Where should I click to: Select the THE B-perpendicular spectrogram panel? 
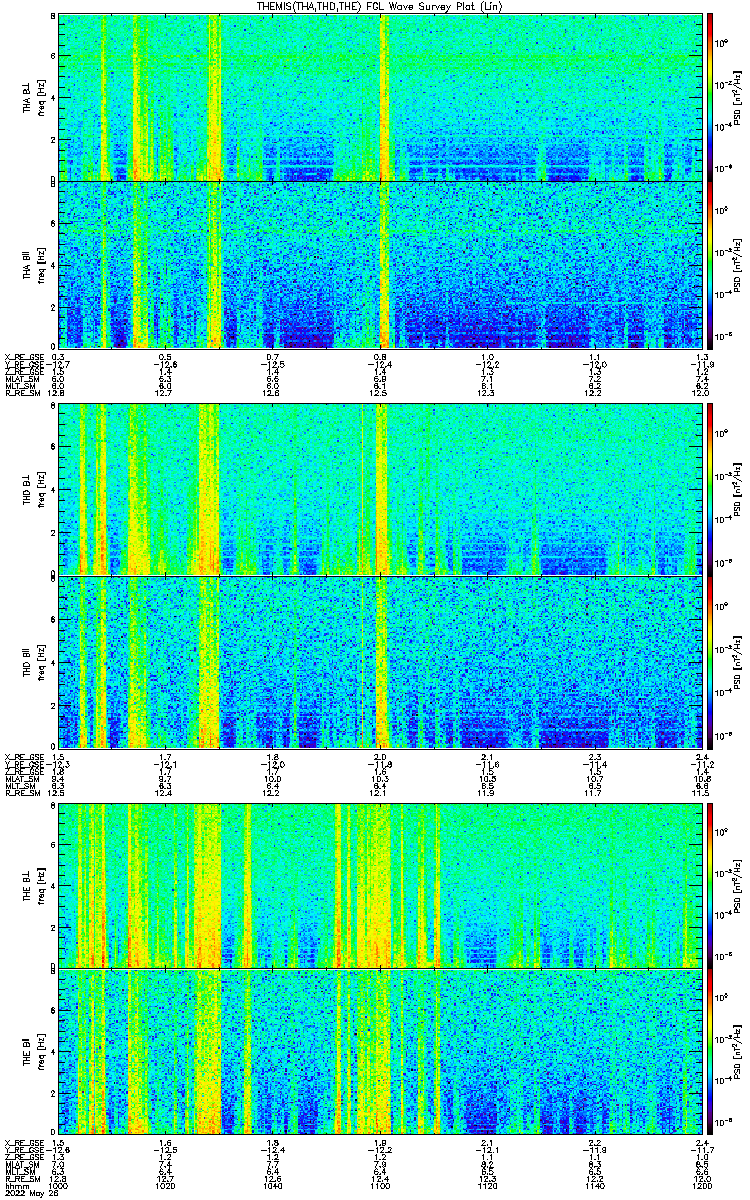[x=381, y=885]
